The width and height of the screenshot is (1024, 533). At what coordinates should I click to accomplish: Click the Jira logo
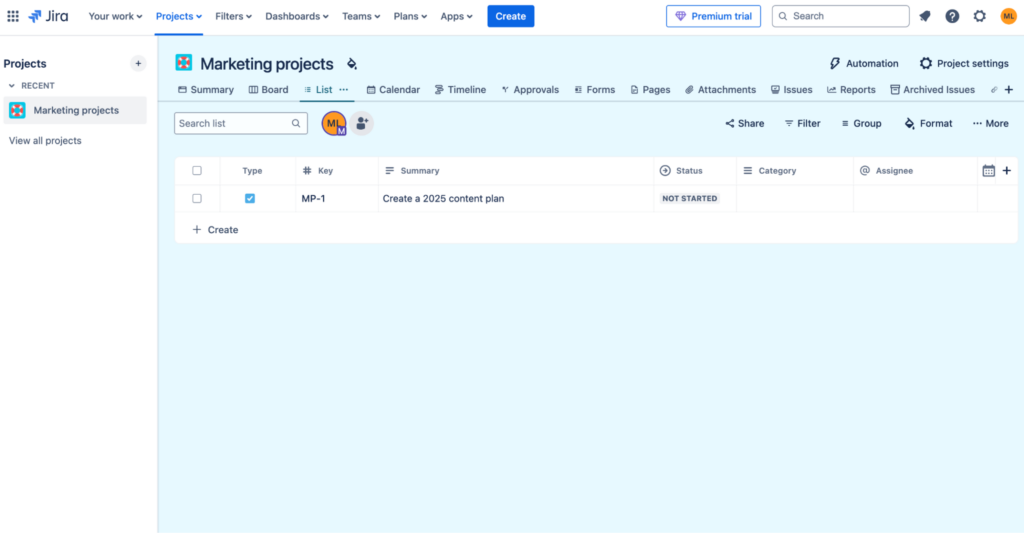48,16
